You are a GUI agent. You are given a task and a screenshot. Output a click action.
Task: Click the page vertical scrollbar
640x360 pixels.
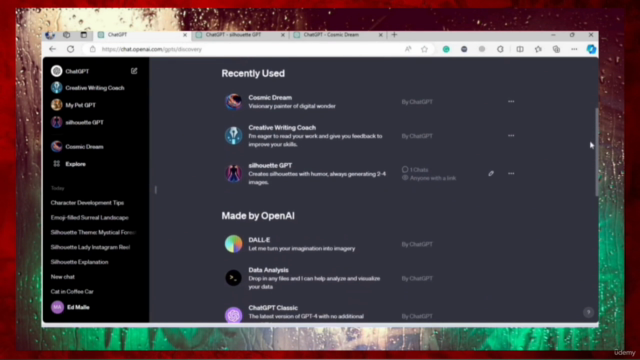596,152
